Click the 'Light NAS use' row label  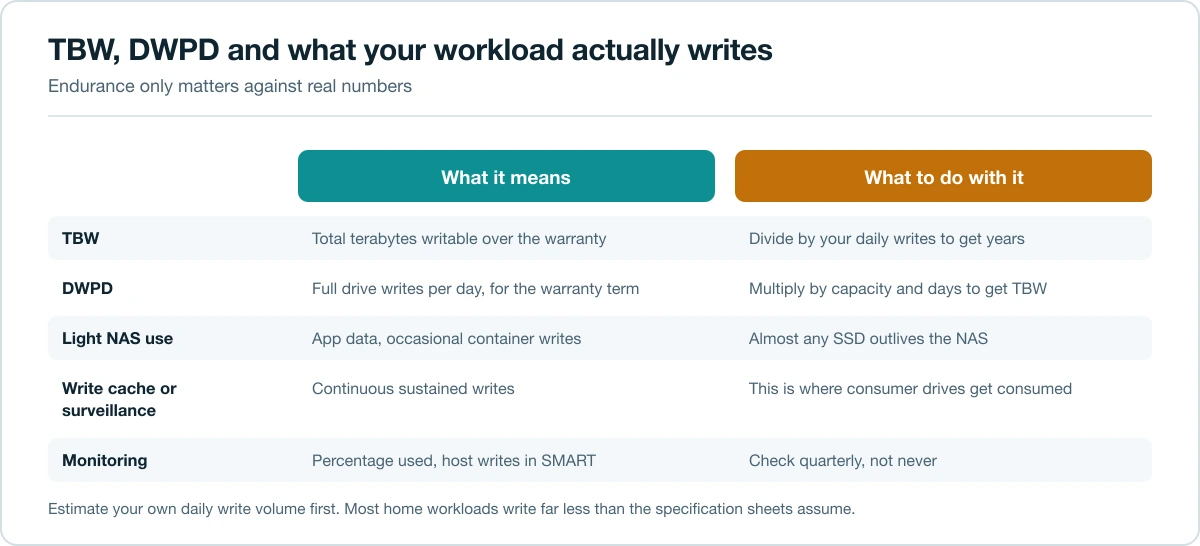pyautogui.click(x=117, y=339)
